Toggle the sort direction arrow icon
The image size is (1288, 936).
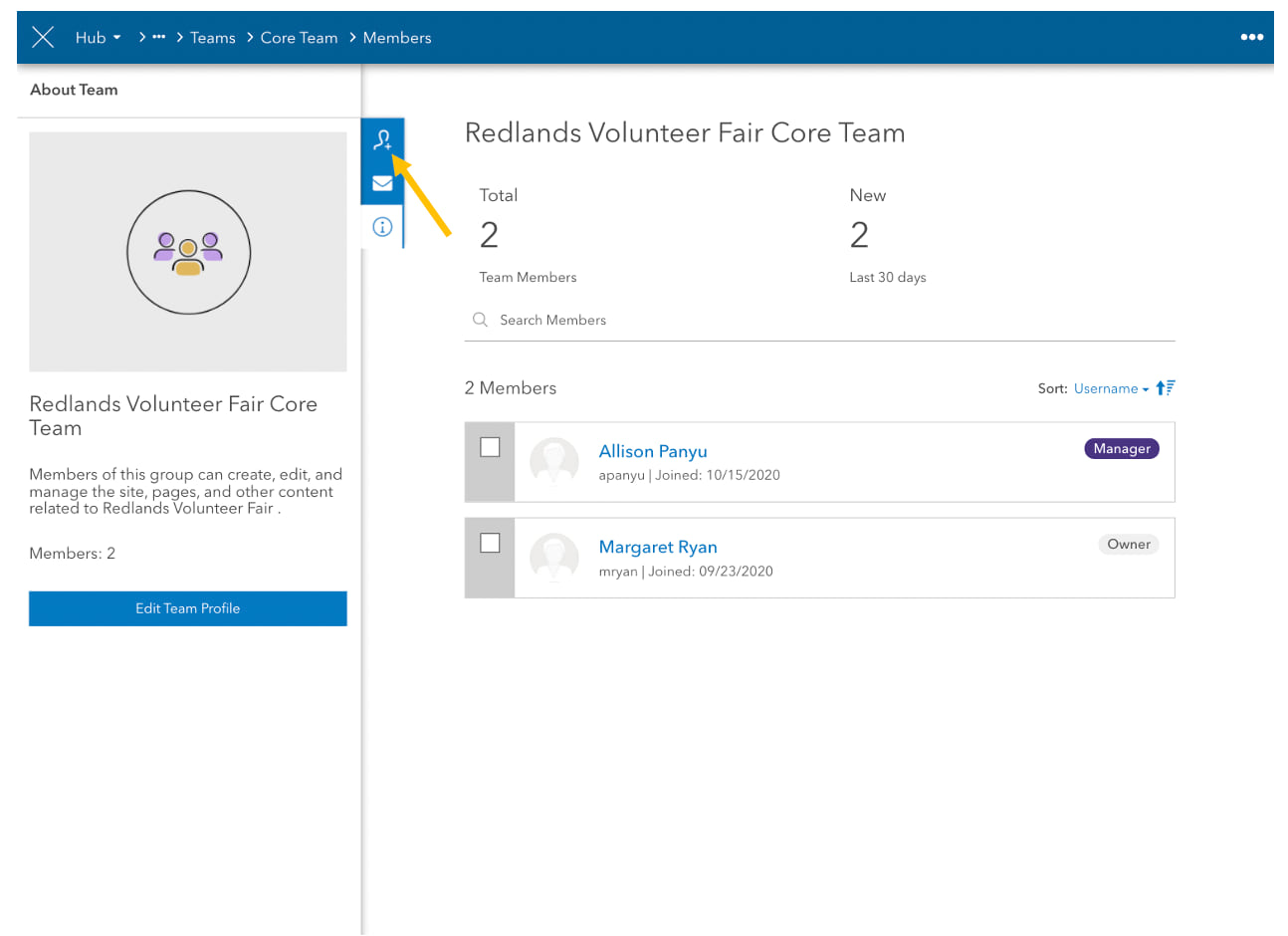[1166, 388]
